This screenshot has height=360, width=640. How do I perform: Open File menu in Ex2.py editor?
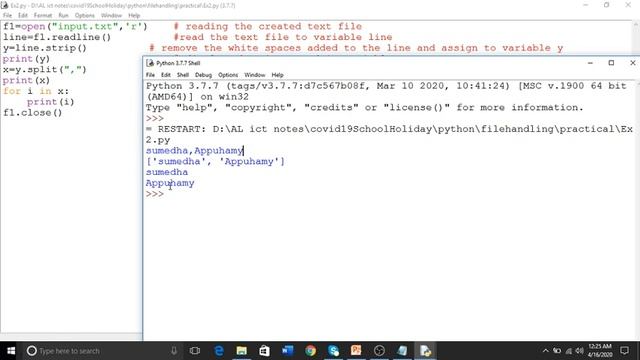(x=7, y=15)
